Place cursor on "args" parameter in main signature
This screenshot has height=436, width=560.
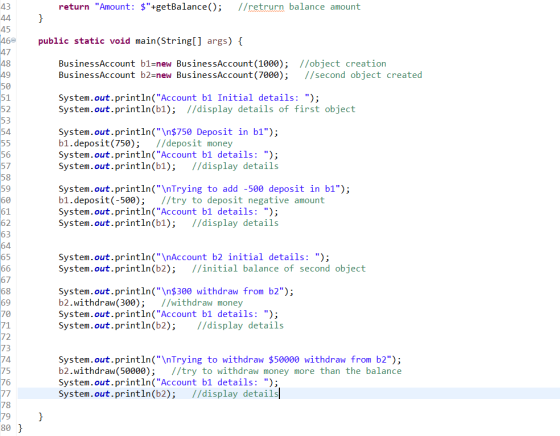click(217, 41)
